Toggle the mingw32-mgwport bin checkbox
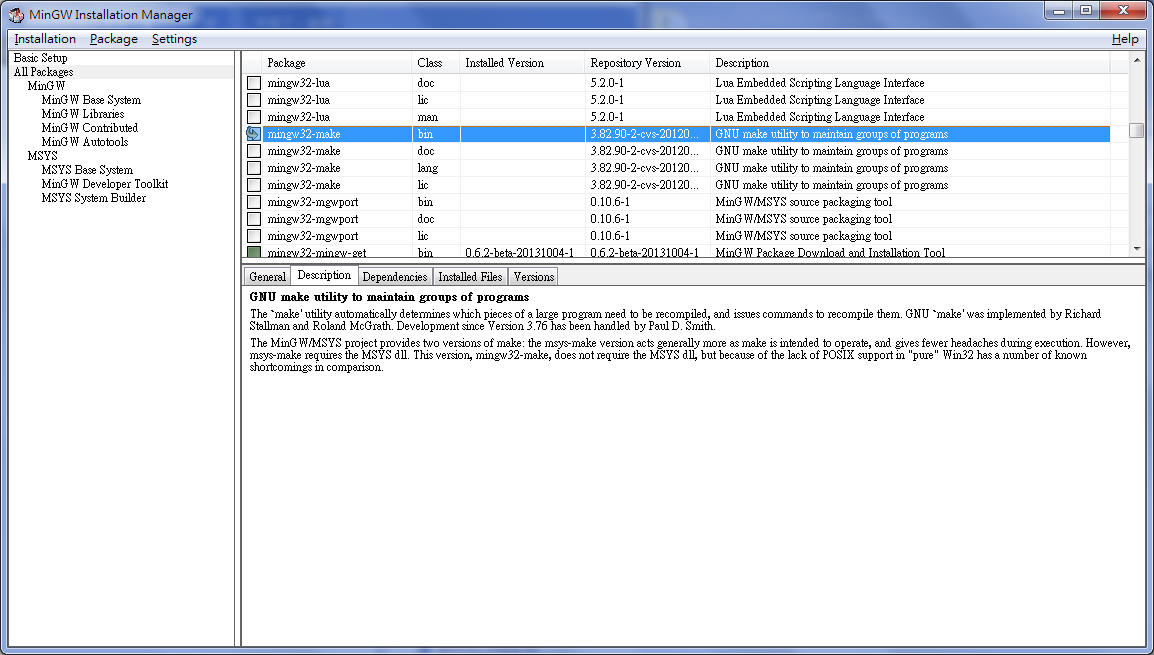 [254, 202]
